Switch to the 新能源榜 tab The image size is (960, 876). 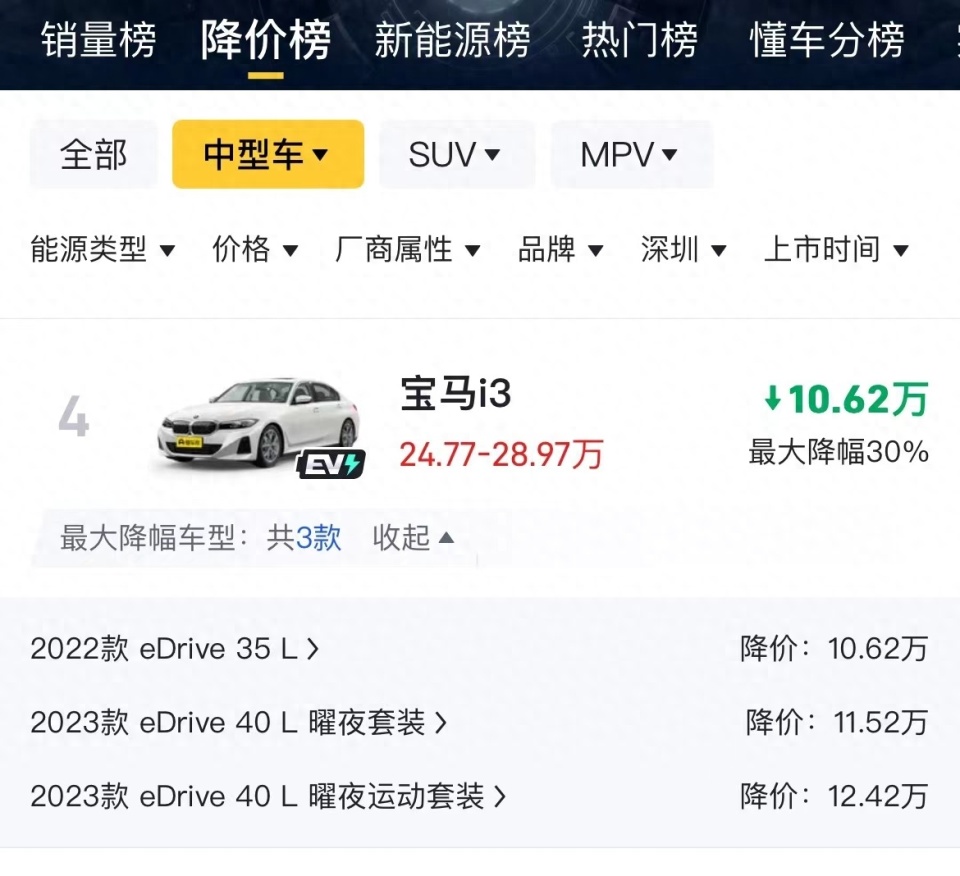(x=449, y=42)
